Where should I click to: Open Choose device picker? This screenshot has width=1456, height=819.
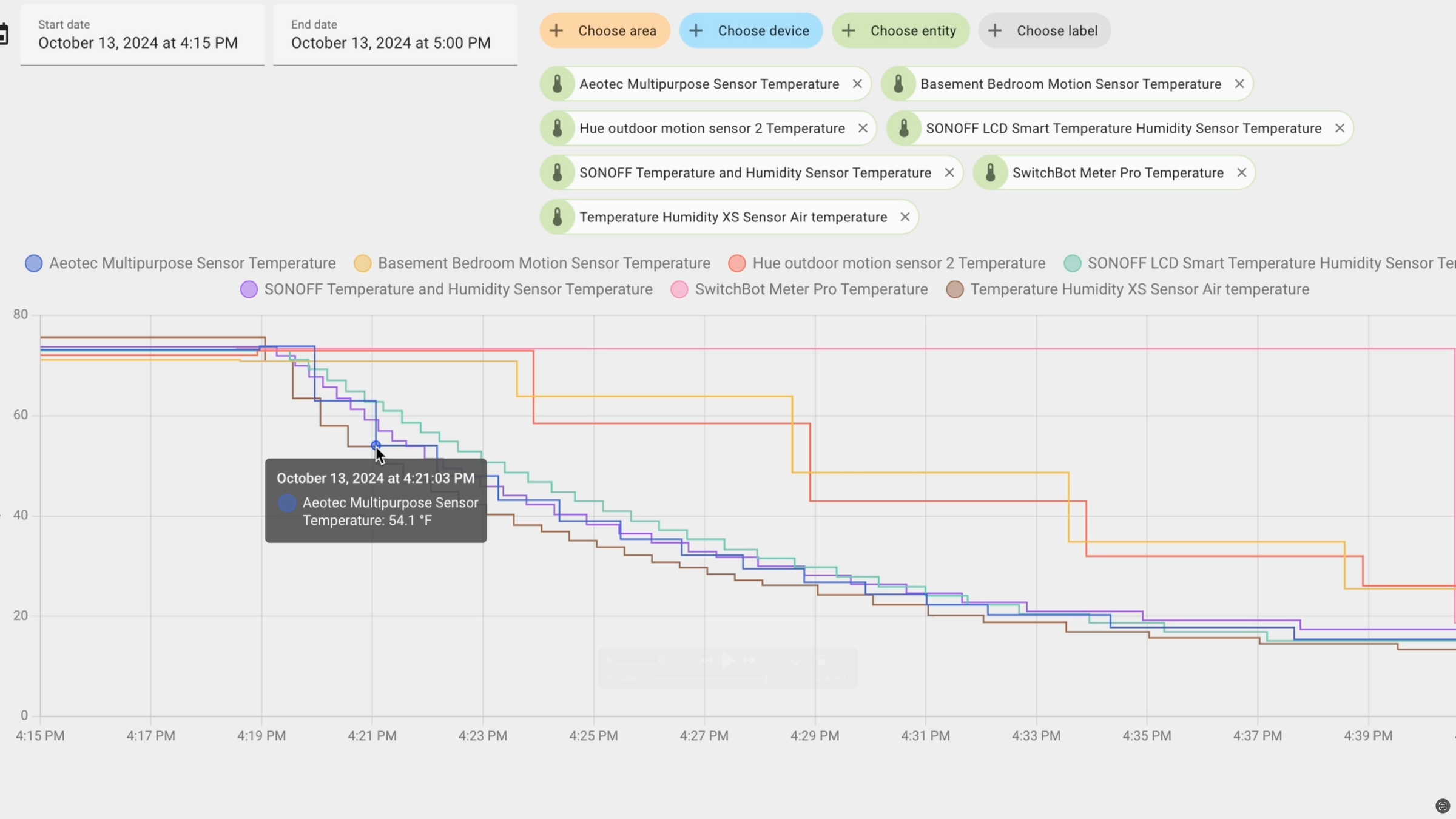[751, 30]
